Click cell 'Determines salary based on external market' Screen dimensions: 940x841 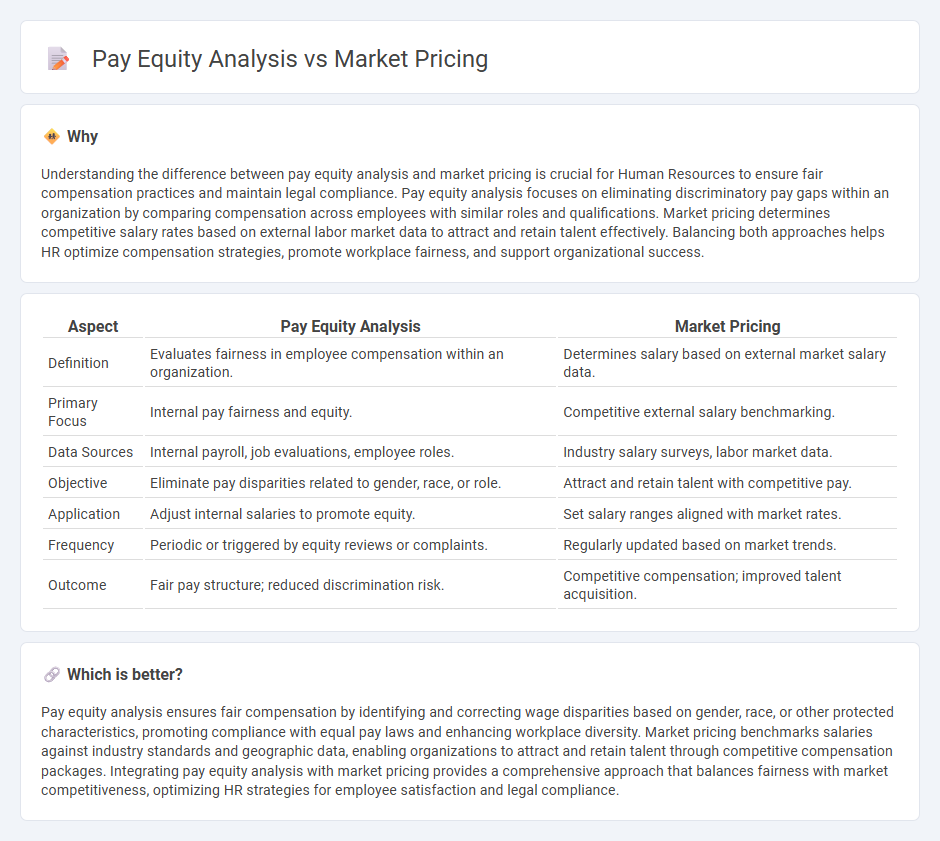pos(727,363)
